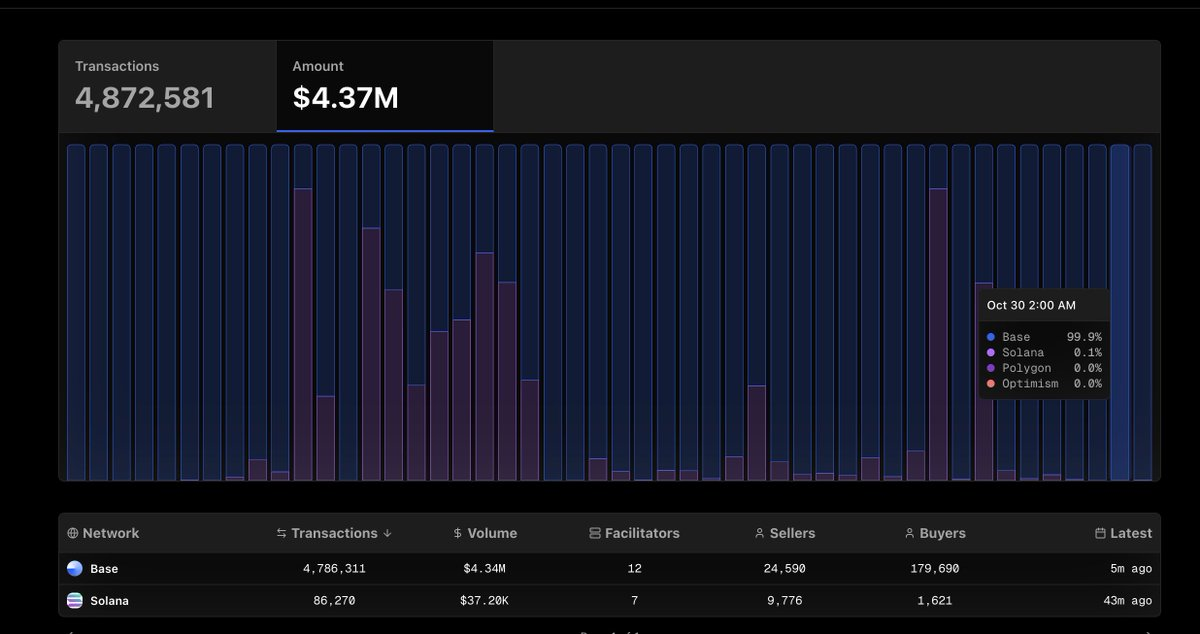Click the blue Base dot in tooltip legend
This screenshot has width=1200, height=634.
[990, 338]
